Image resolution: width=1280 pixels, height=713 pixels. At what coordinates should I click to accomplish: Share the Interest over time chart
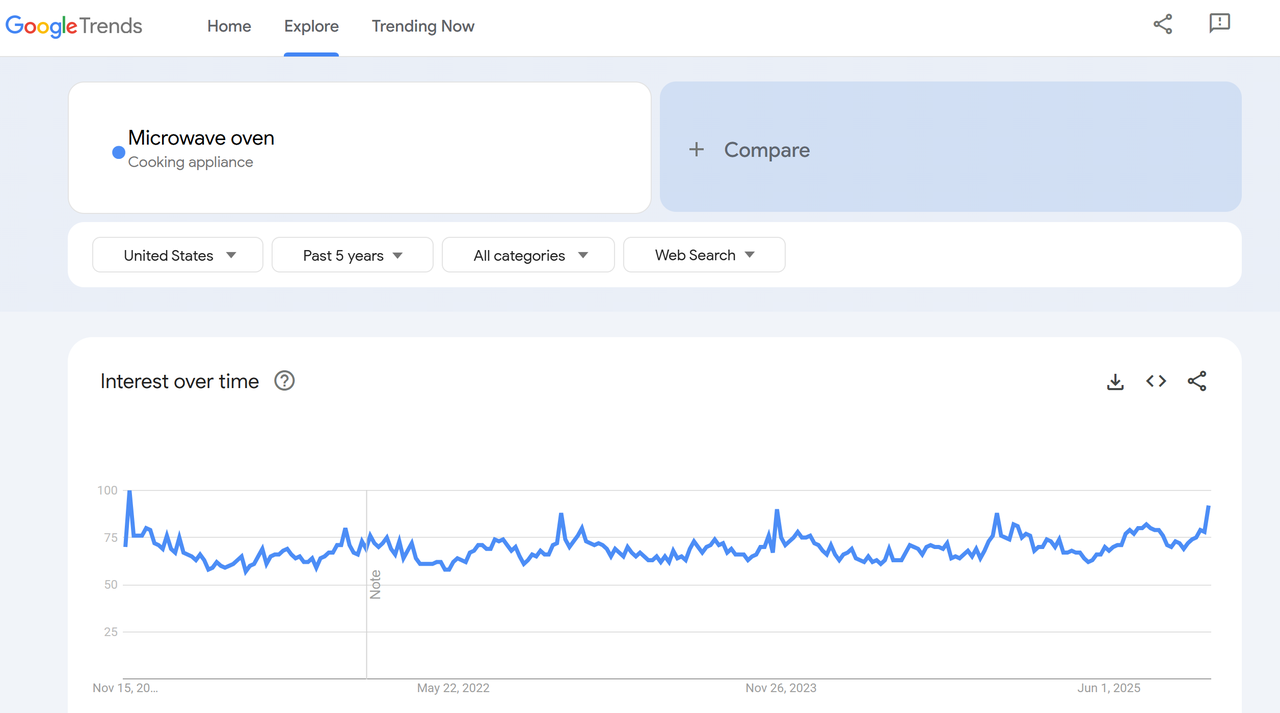pos(1197,381)
